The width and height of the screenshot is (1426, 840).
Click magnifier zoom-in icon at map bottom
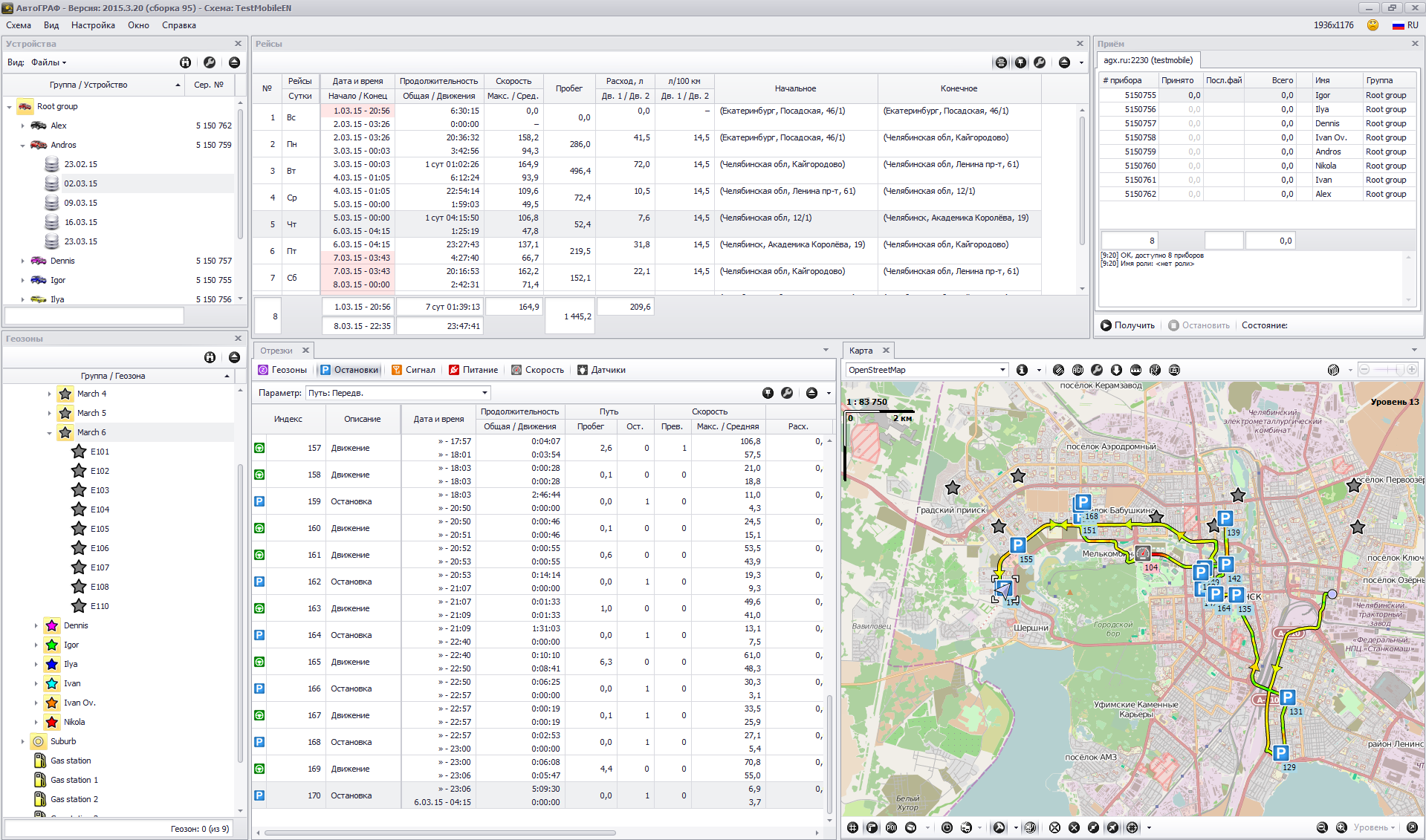click(1341, 827)
